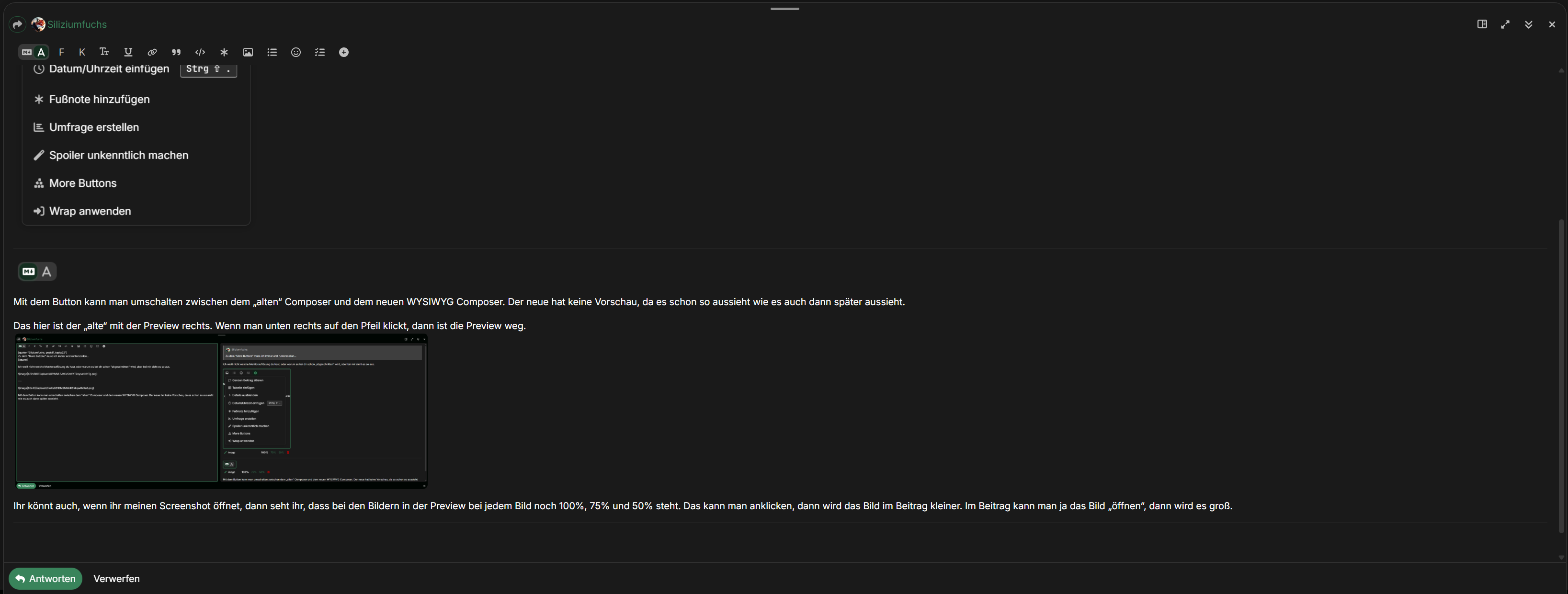Click the blockquote icon in toolbar
The image size is (1568, 594).
(176, 52)
